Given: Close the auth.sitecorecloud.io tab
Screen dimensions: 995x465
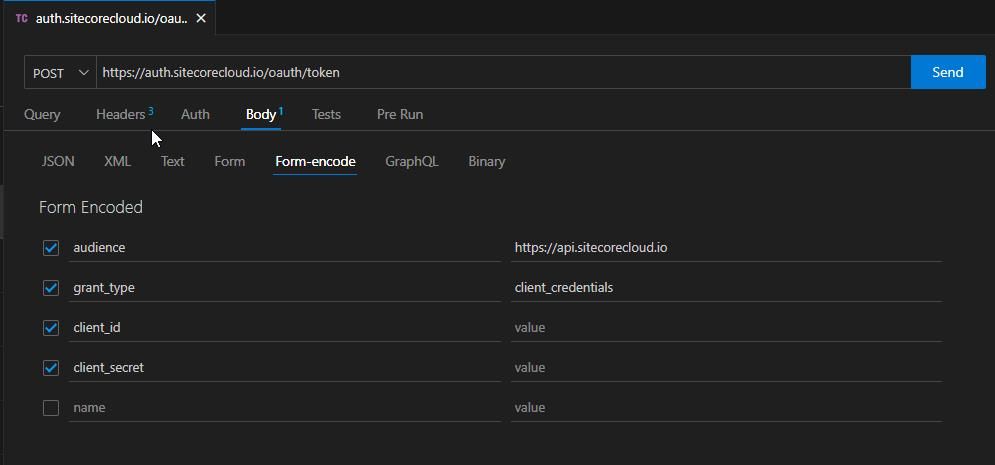Looking at the screenshot, I should tap(201, 18).
